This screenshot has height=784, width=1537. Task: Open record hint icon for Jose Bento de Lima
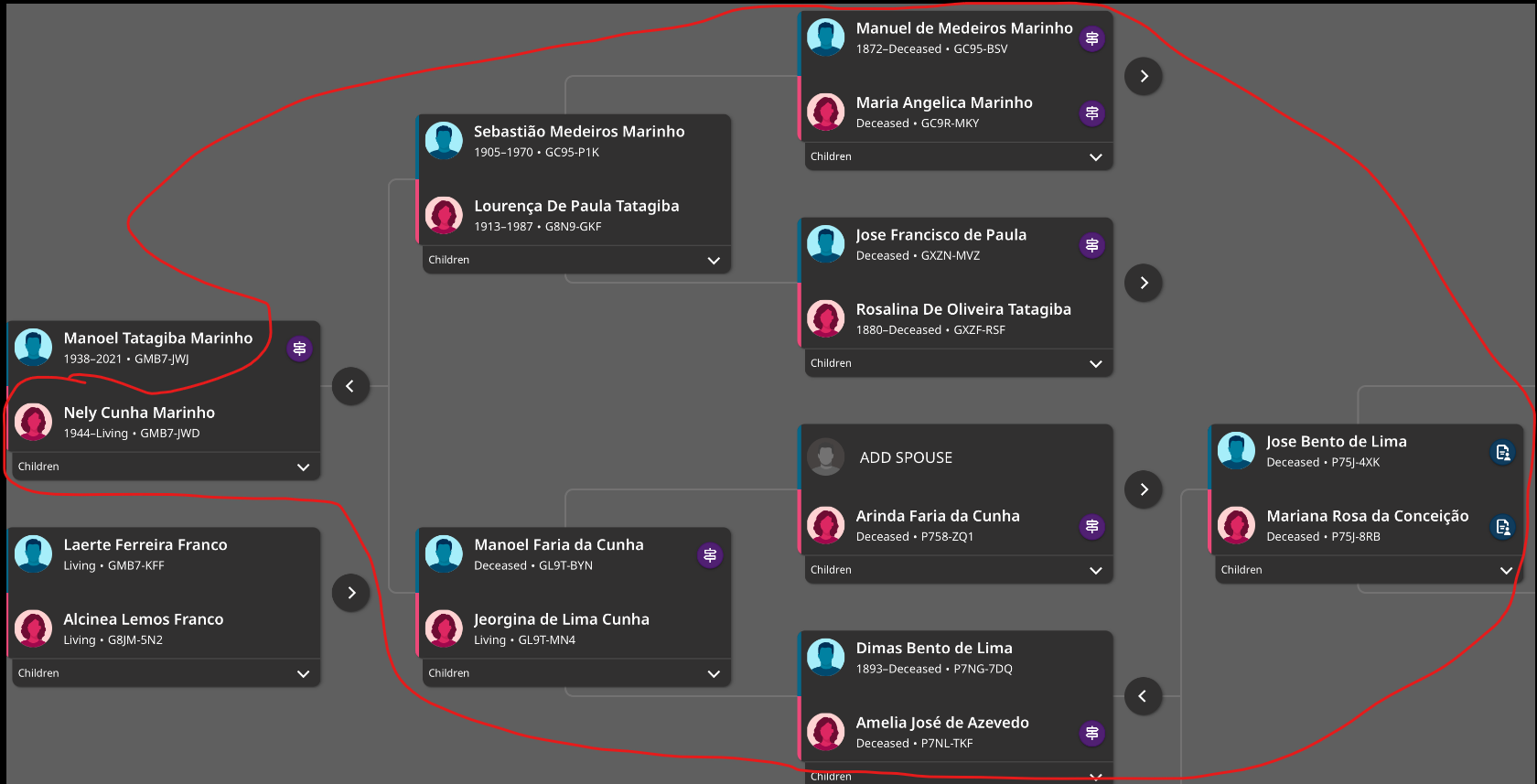(1502, 452)
